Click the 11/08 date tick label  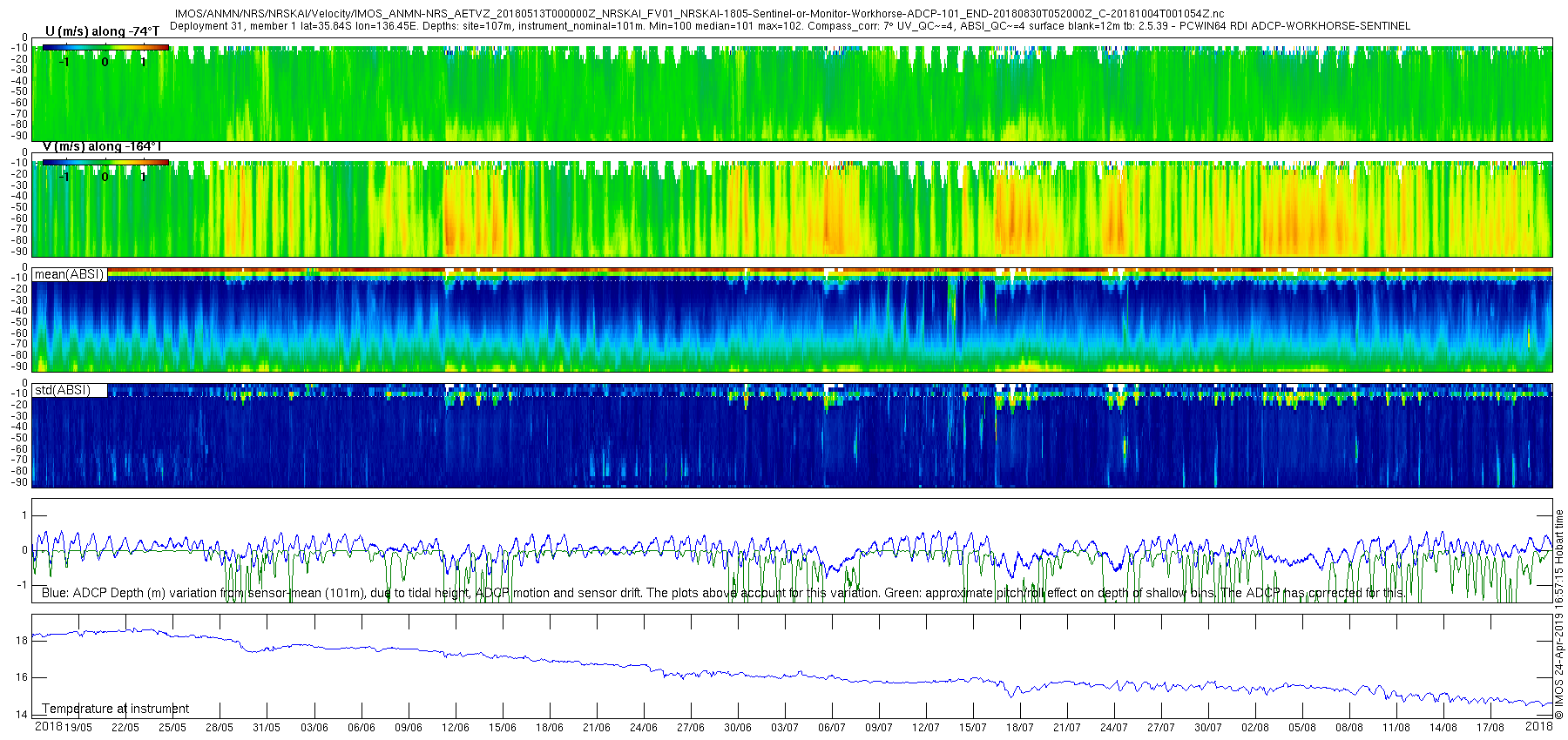tap(1396, 727)
